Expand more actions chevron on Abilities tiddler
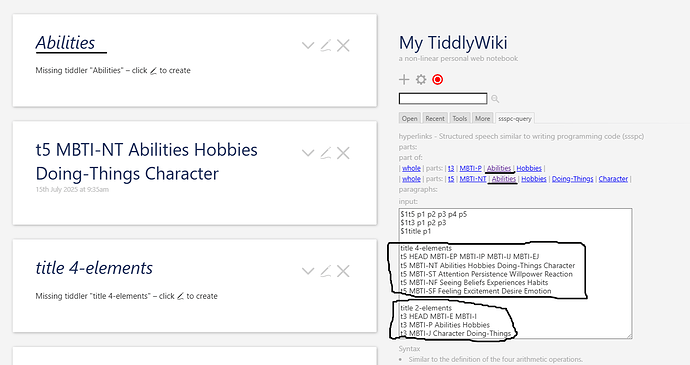690x365 pixels. coord(308,45)
